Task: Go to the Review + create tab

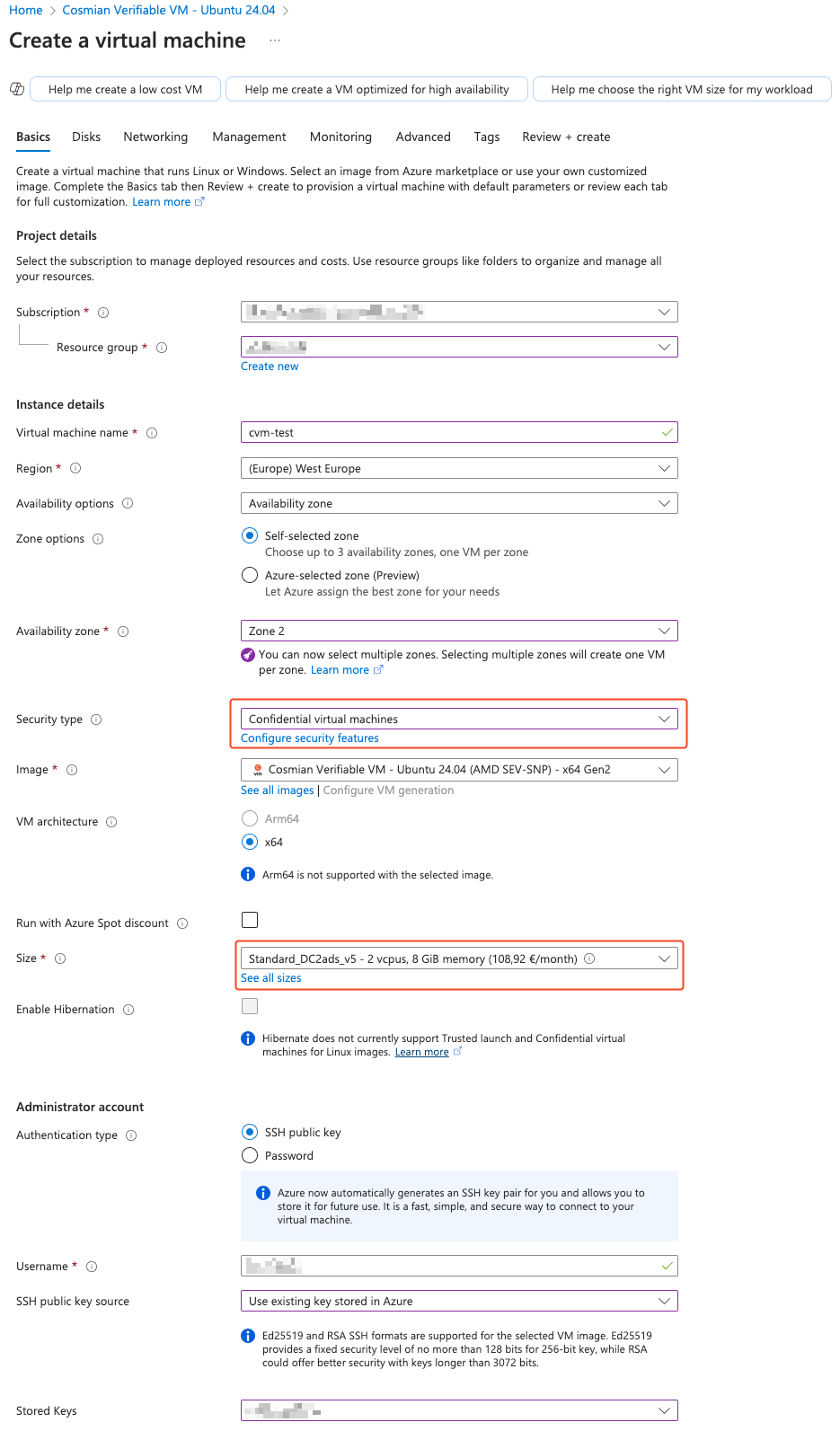Action: [566, 137]
